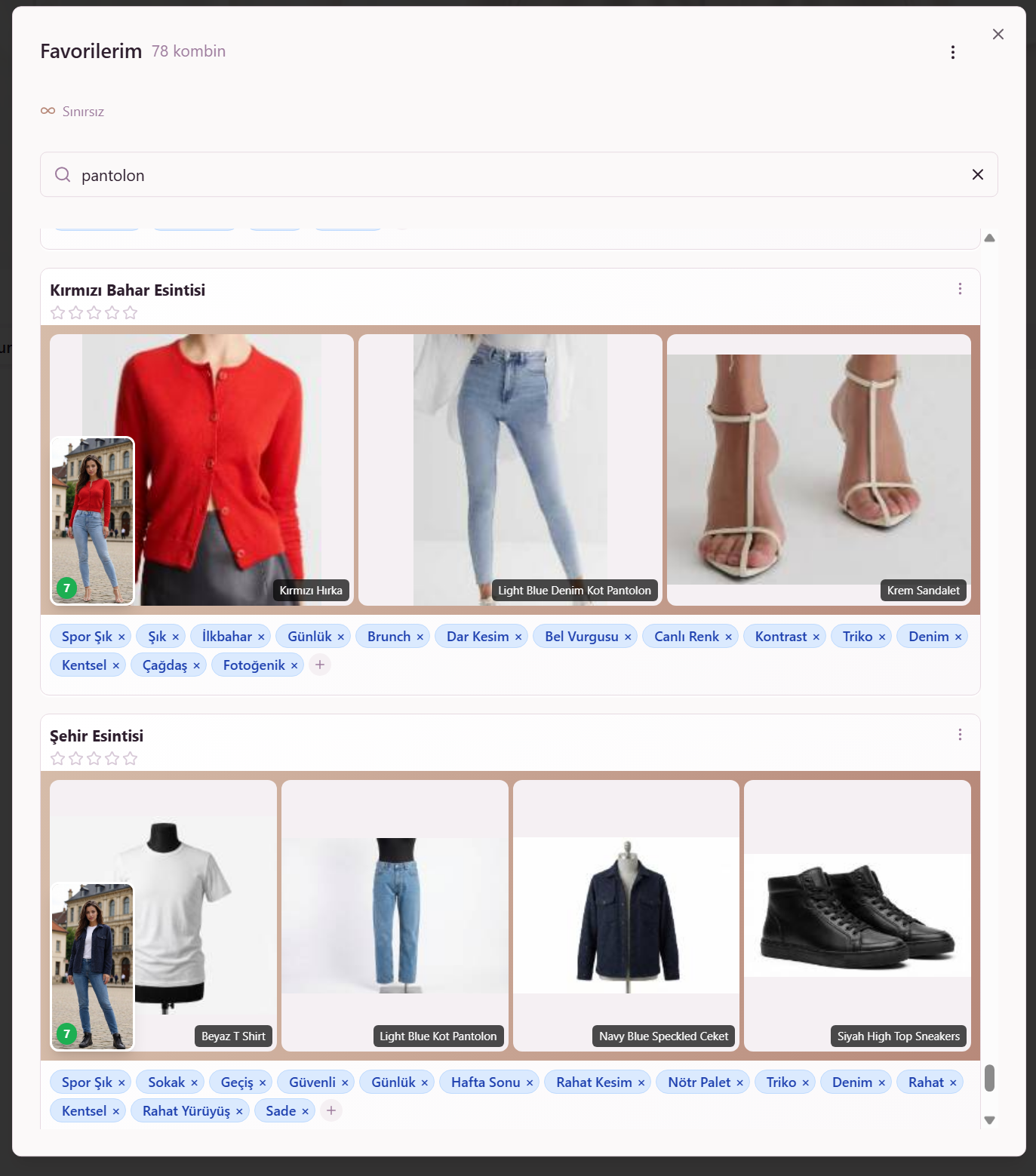Remove the Sokak tag
The height and width of the screenshot is (1176, 1036).
point(194,1083)
